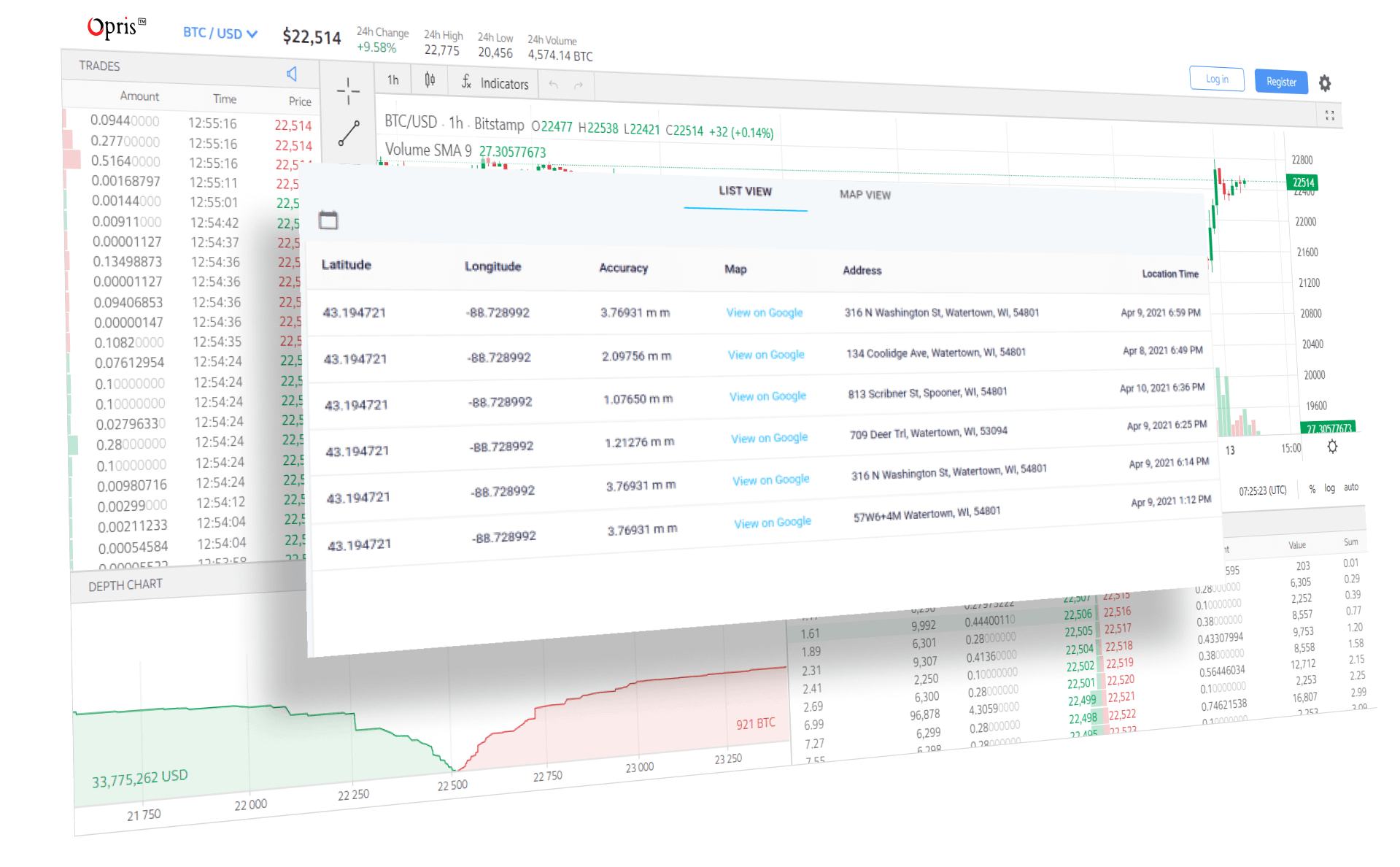
Task: Click the Opris logo
Action: pyautogui.click(x=117, y=28)
